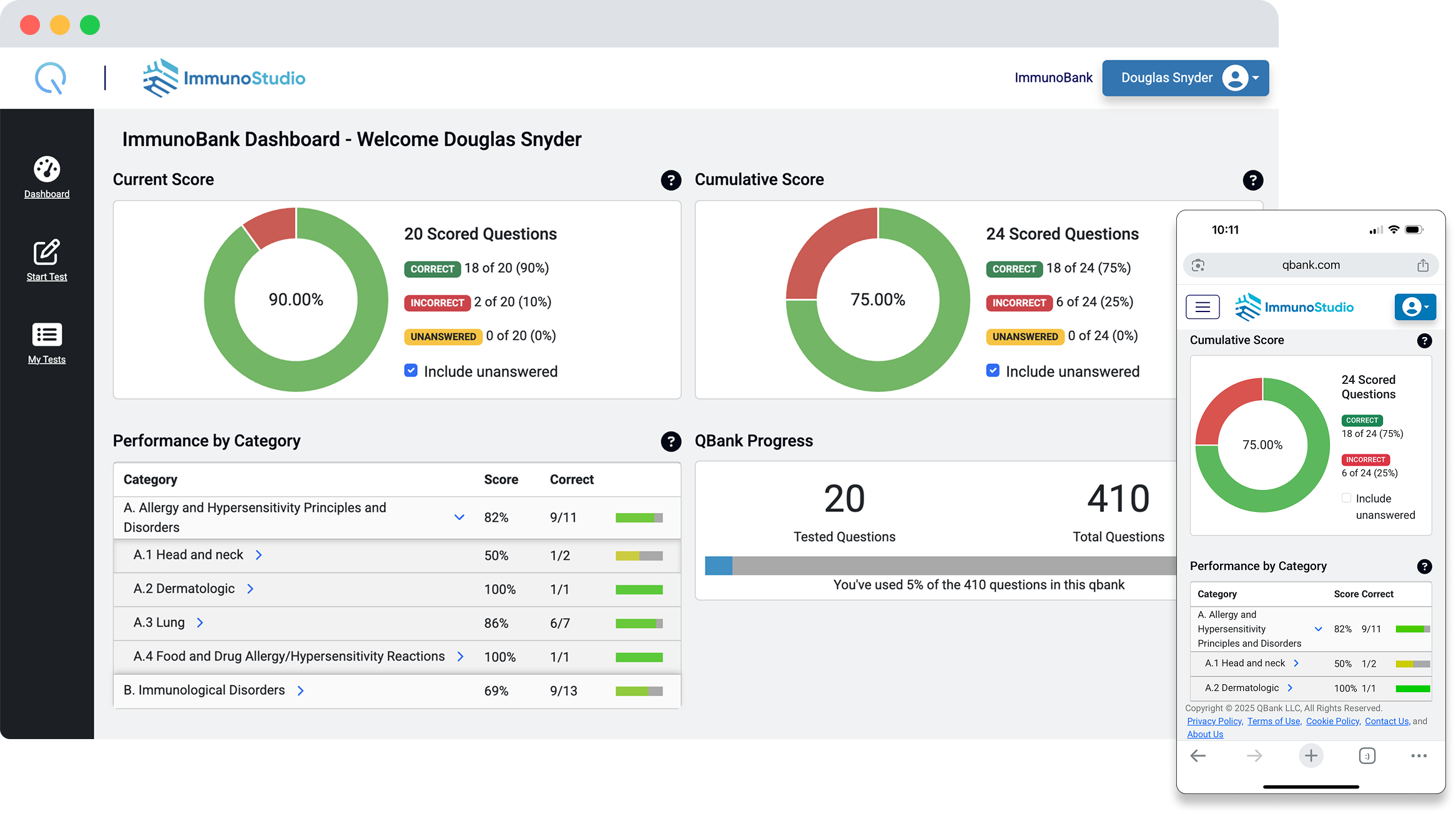The image size is (1456, 814).
Task: Tap the qbank.com mobile address bar
Action: coord(1311,265)
